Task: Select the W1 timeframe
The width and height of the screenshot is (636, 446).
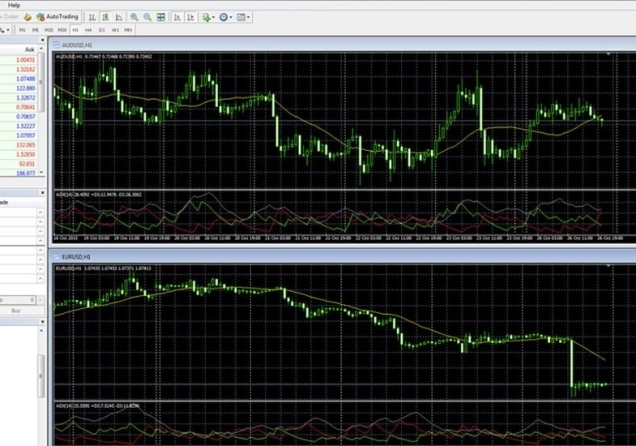Action: [x=115, y=30]
